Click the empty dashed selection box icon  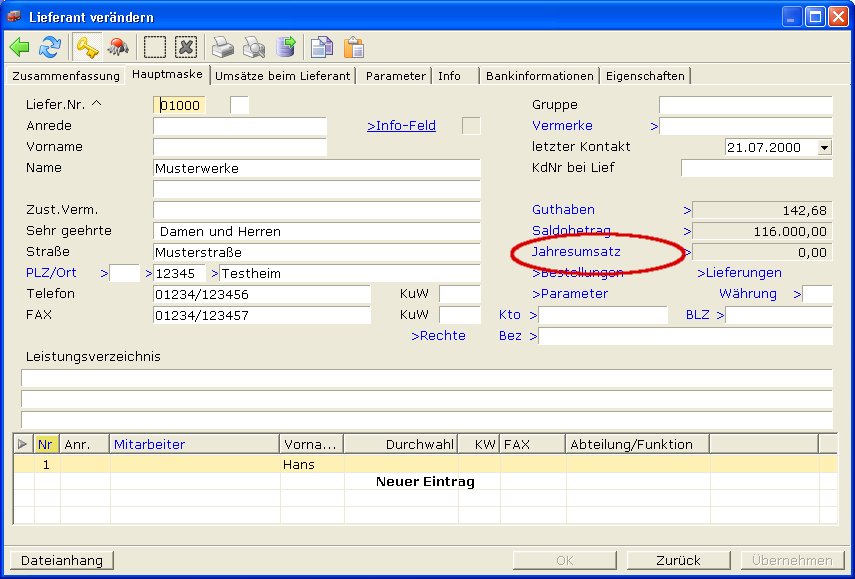tap(154, 47)
